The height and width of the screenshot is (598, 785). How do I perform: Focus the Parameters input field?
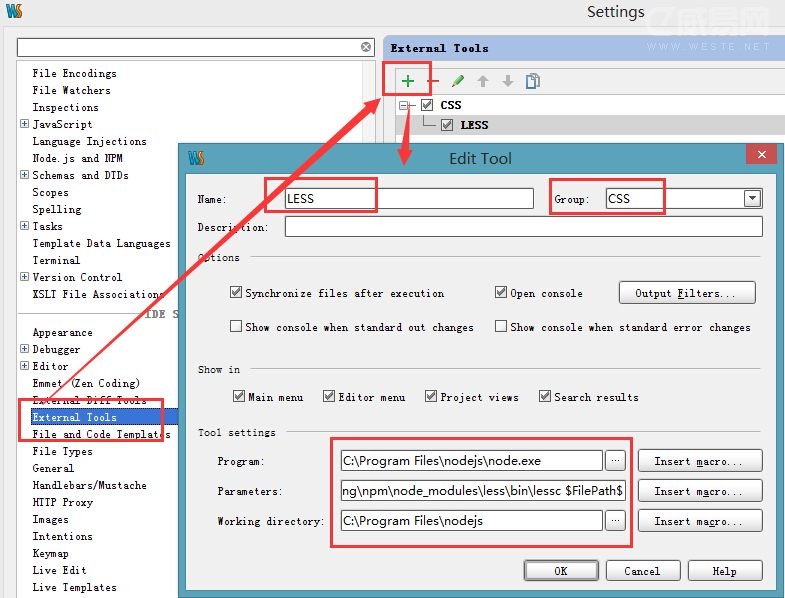tap(483, 490)
